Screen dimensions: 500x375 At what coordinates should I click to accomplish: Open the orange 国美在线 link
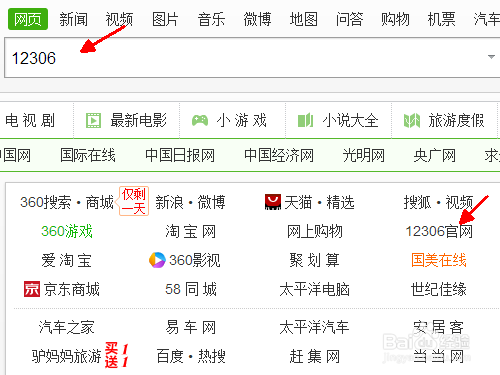[439, 260]
